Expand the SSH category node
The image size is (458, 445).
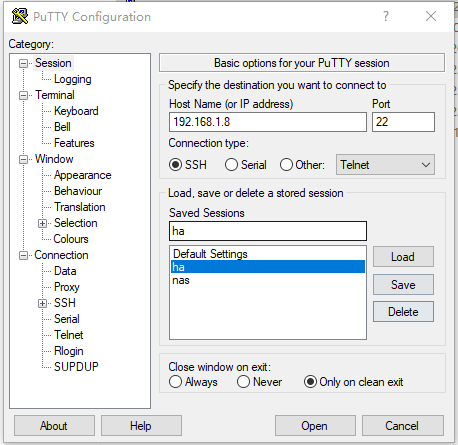tap(42, 303)
